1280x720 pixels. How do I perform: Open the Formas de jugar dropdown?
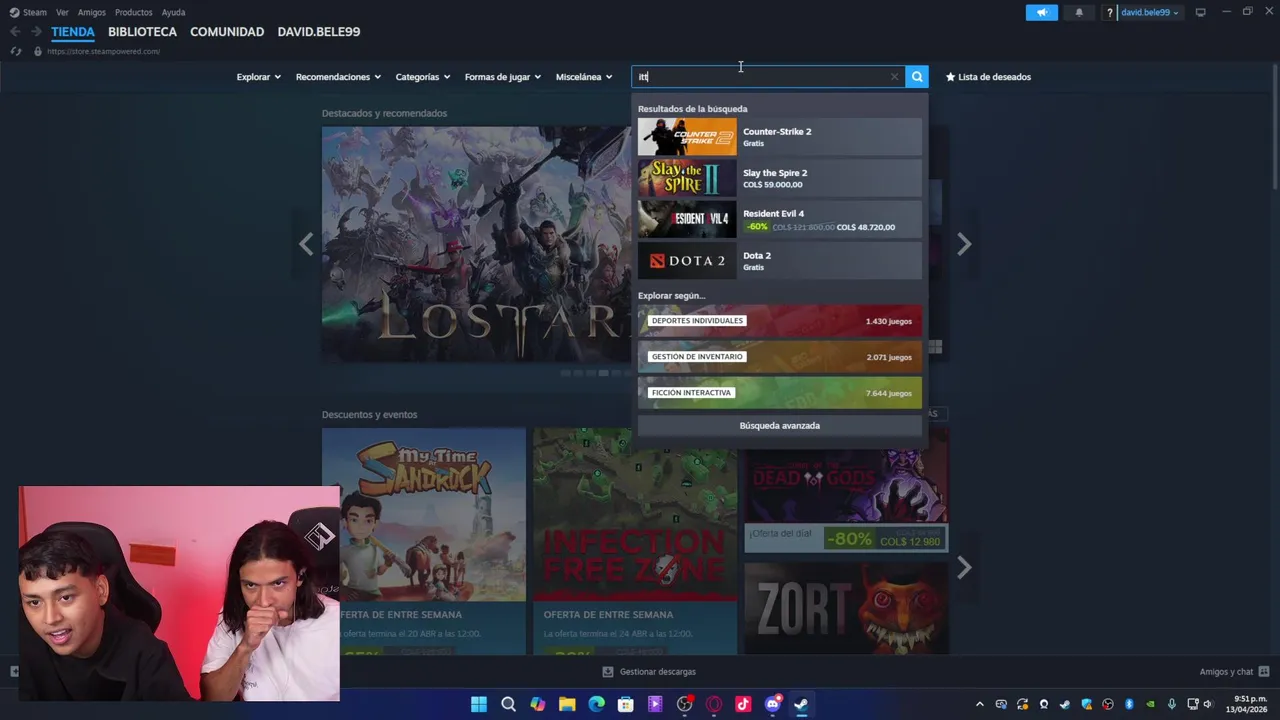point(503,77)
